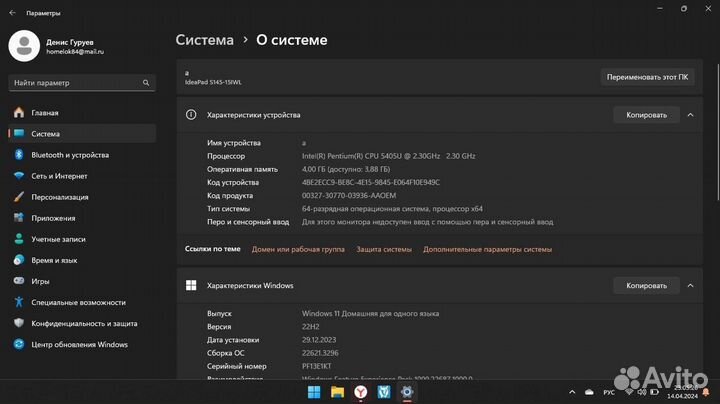Click the account name Денис Гуруев
Viewport: 720px width, 404px height.
70,42
